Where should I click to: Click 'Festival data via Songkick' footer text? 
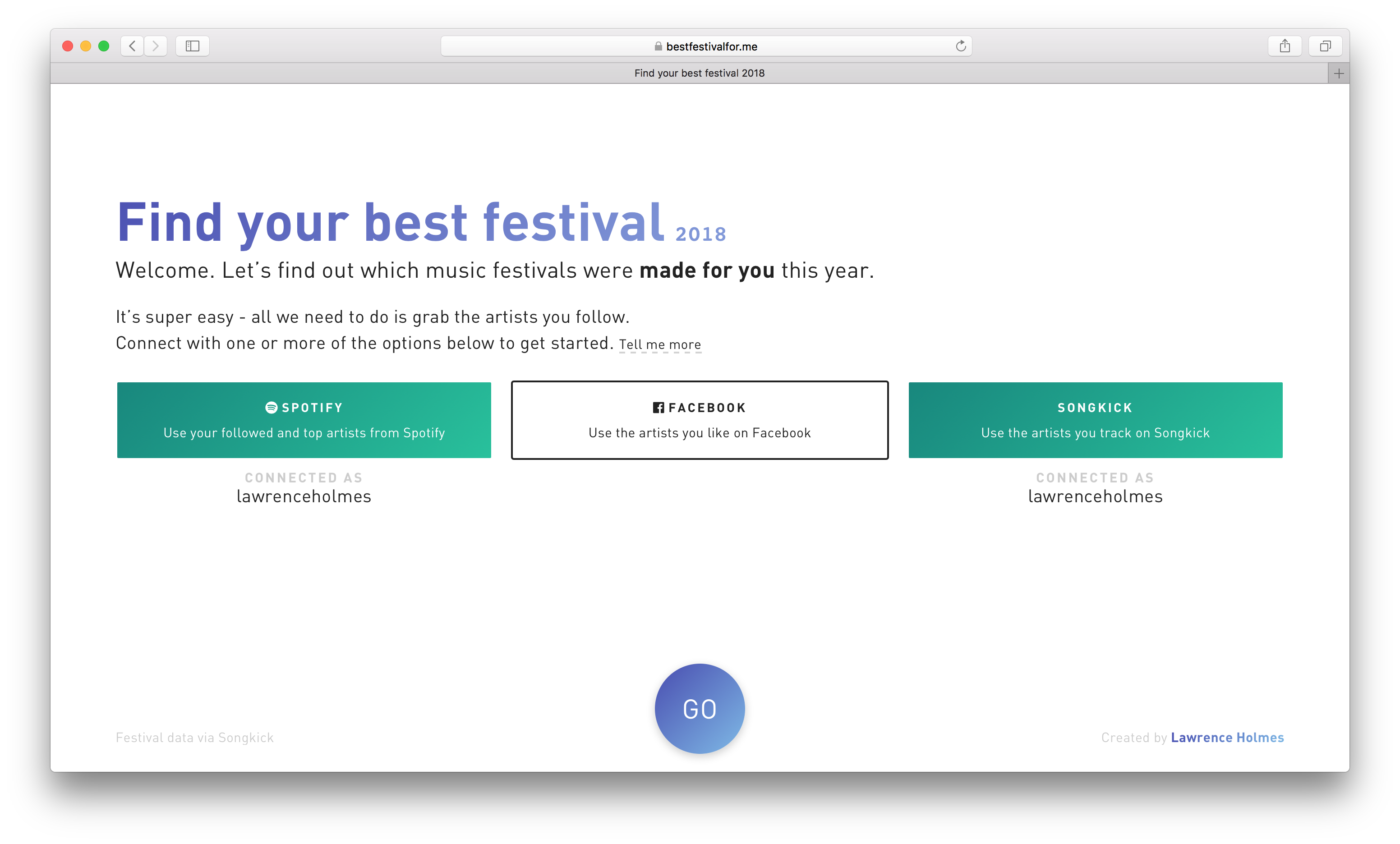tap(195, 737)
